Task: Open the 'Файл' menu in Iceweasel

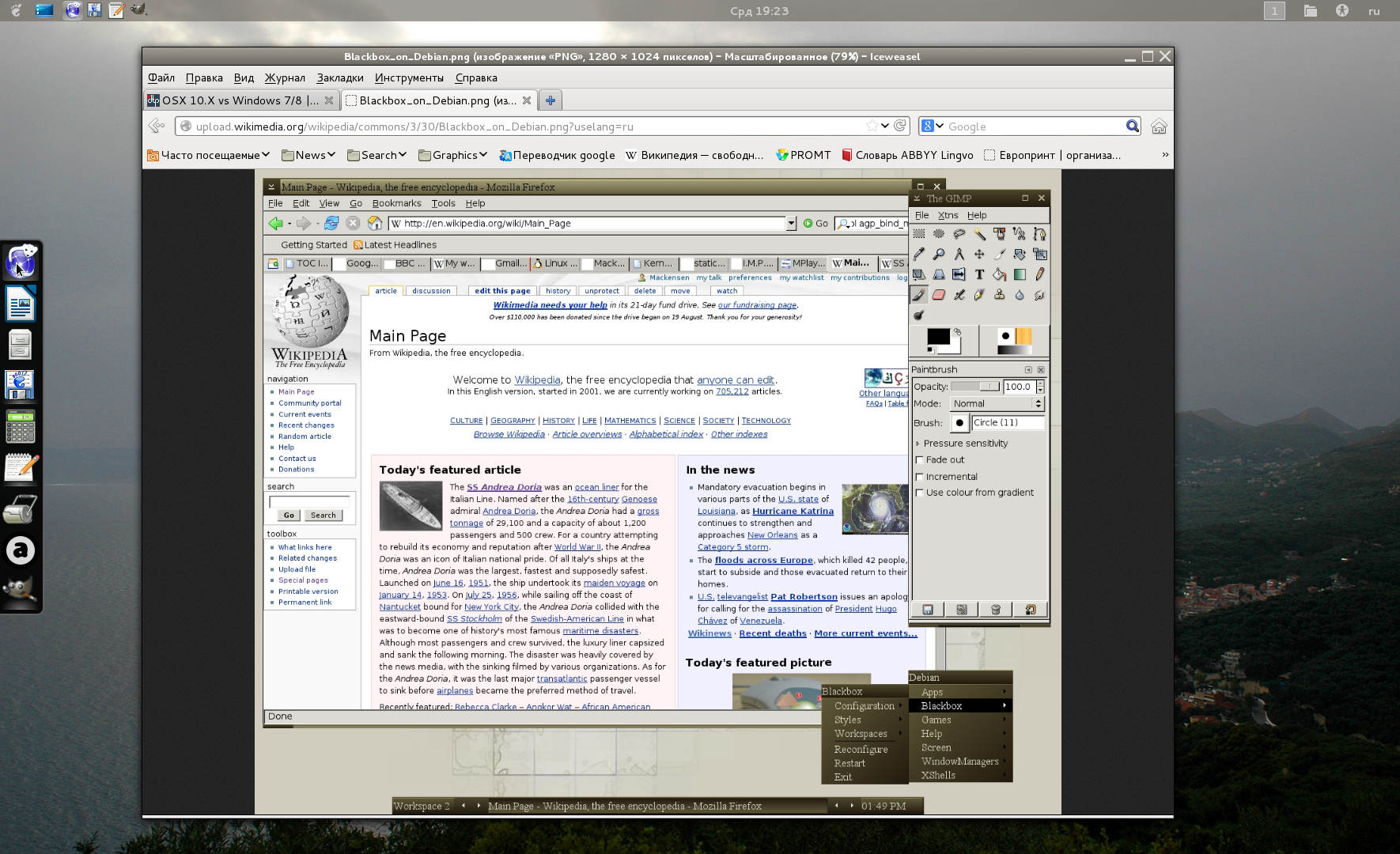Action: 161,77
